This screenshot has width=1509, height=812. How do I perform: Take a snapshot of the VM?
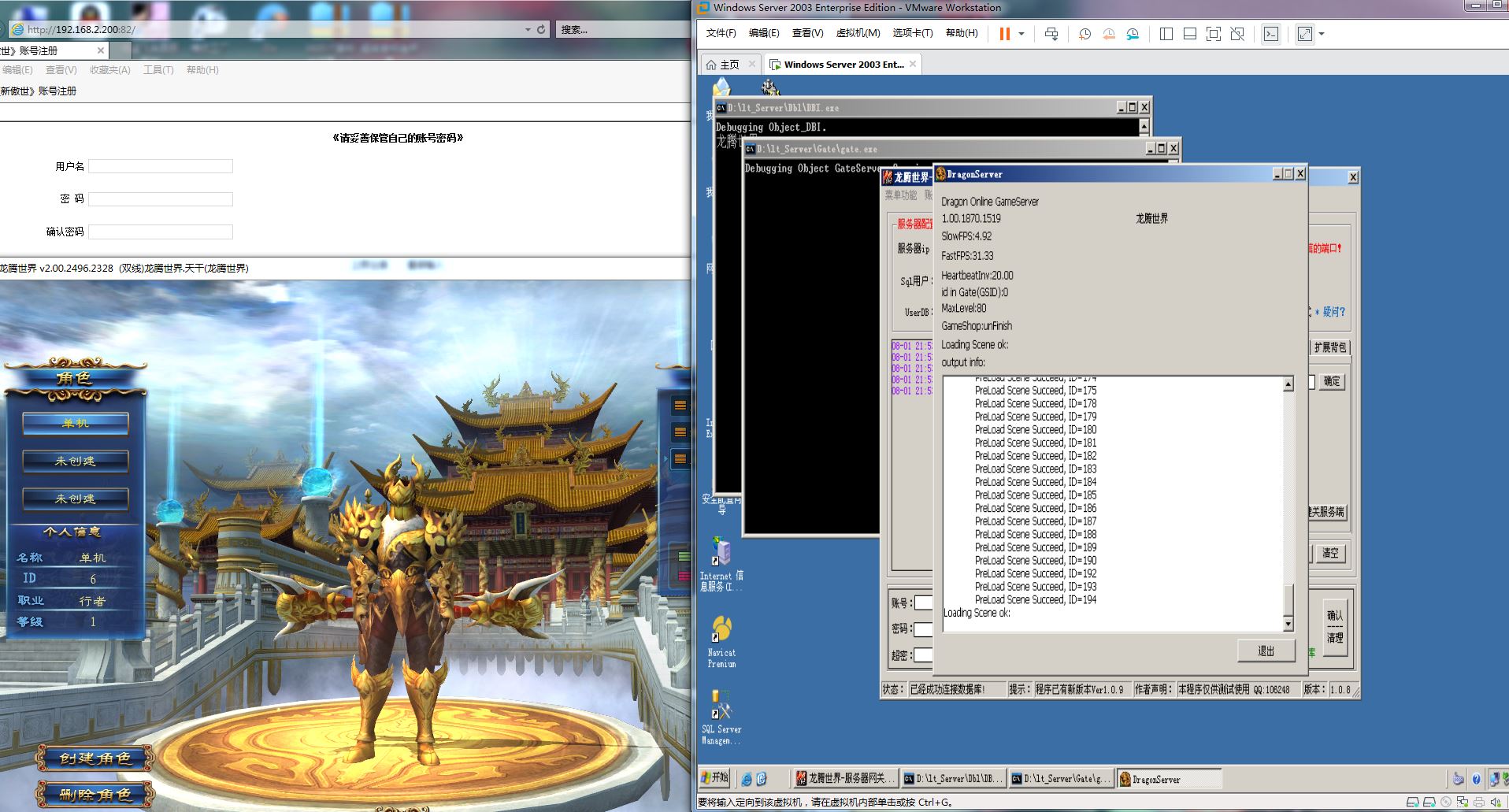(1084, 34)
